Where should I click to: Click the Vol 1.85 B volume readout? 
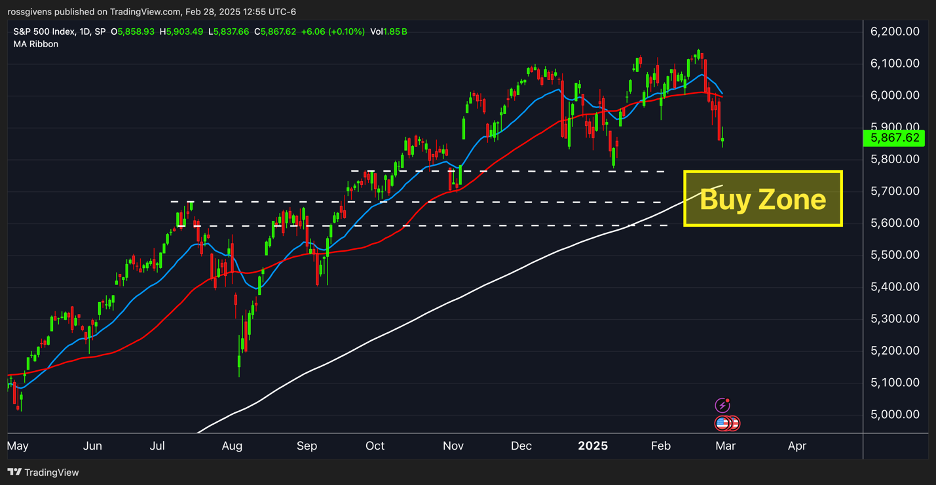point(389,32)
